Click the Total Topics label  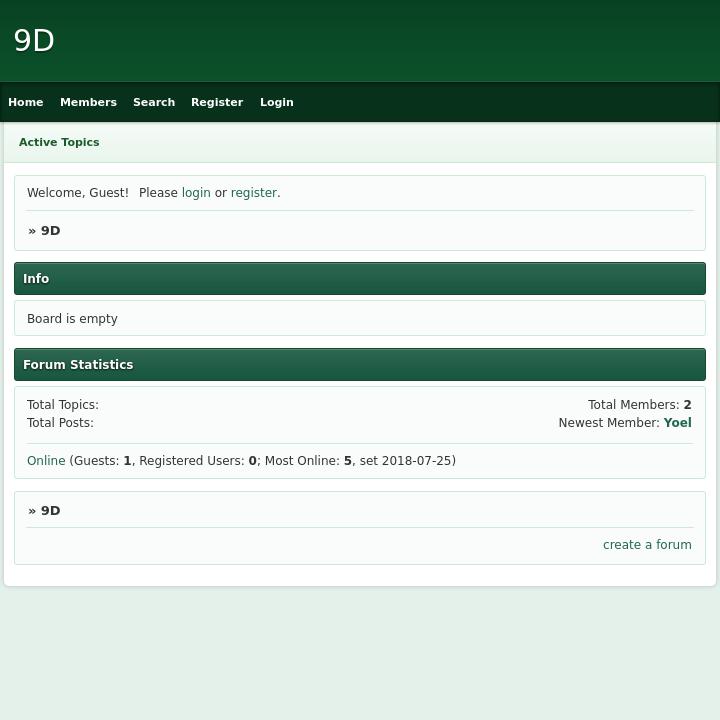pos(62,405)
